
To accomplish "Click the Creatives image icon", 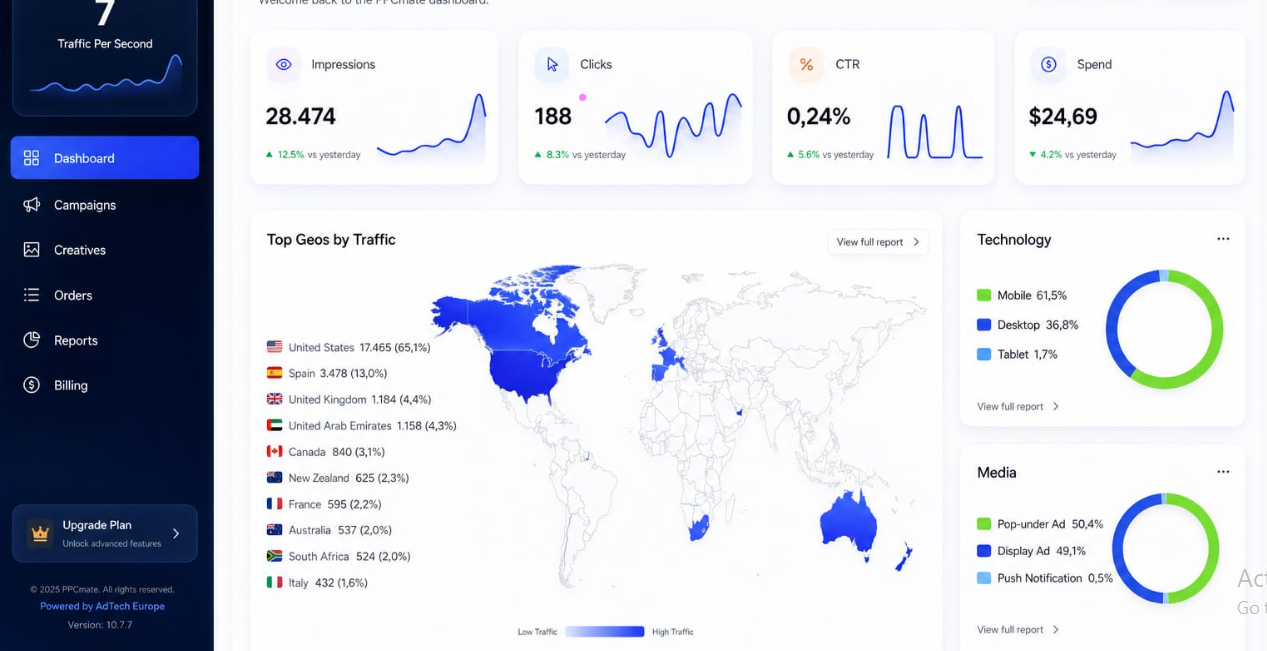I will pos(31,250).
